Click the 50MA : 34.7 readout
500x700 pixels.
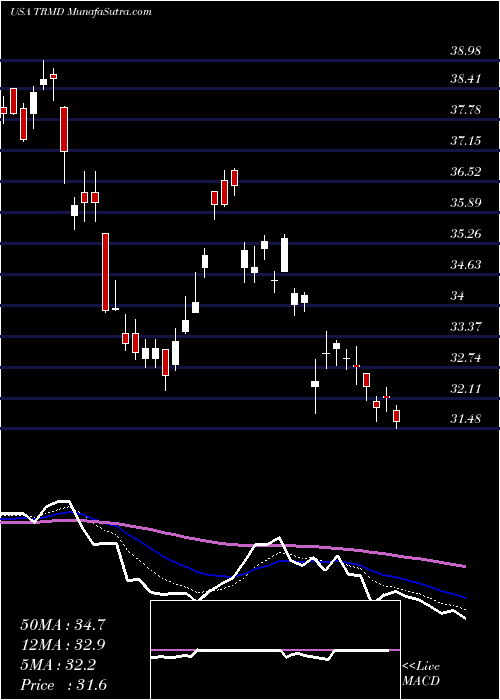click(63, 625)
